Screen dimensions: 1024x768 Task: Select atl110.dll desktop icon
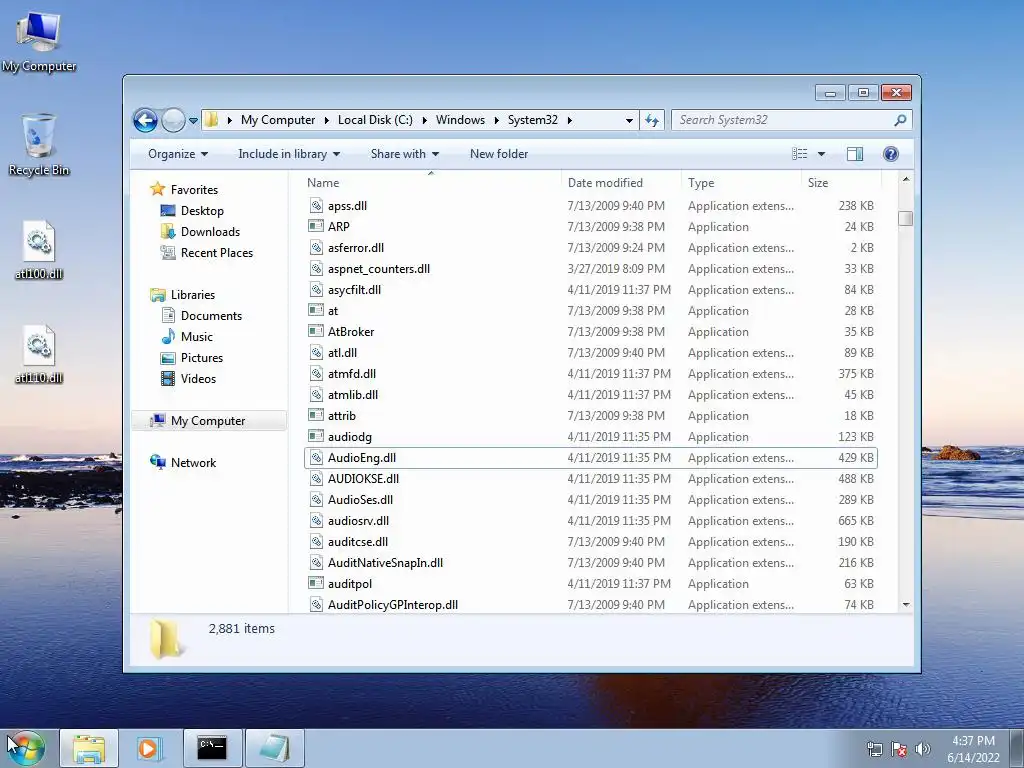pyautogui.click(x=39, y=355)
